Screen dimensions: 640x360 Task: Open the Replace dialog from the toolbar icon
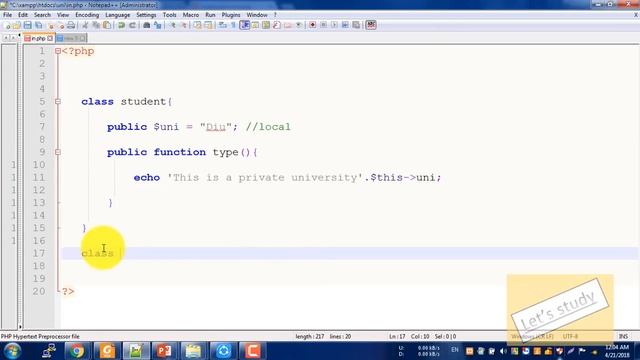point(158,25)
